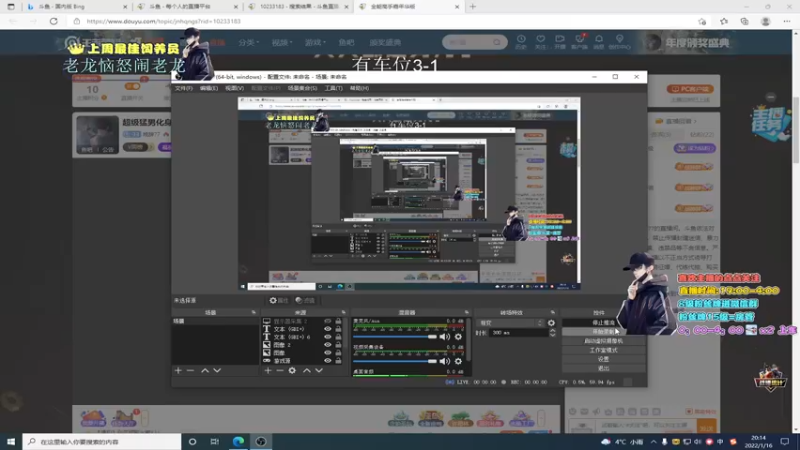
Task: Click the Studio Mode button
Action: [604, 350]
